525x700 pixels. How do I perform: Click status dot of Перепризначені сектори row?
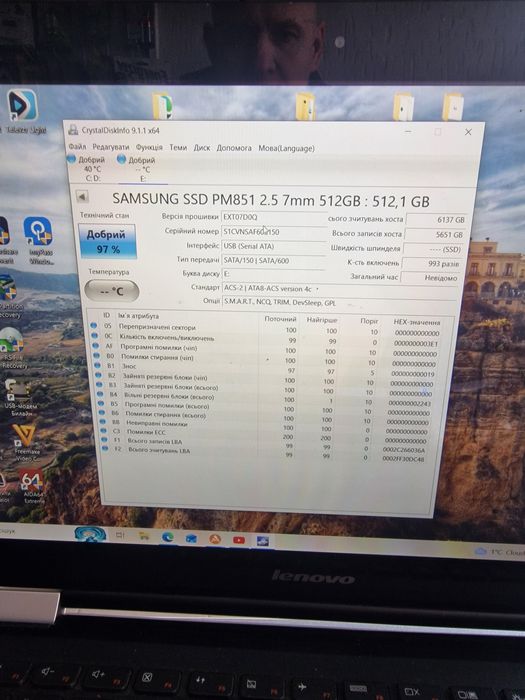94,325
